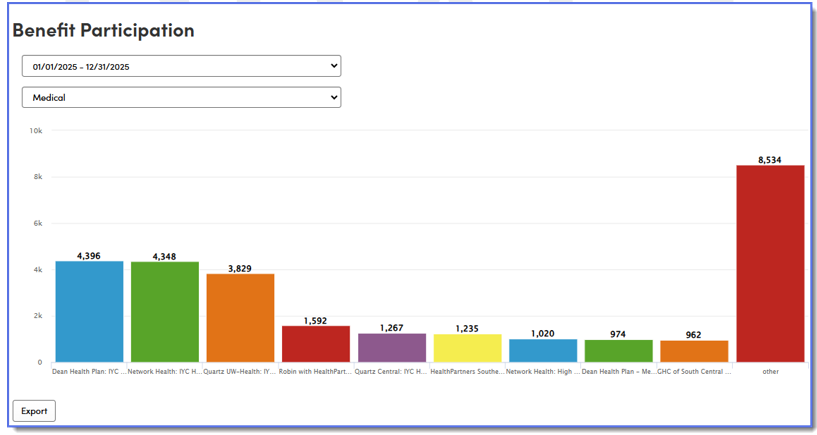Screen dimensions: 817x435
Task: Click the green Network Health IYC bar
Action: [165, 312]
